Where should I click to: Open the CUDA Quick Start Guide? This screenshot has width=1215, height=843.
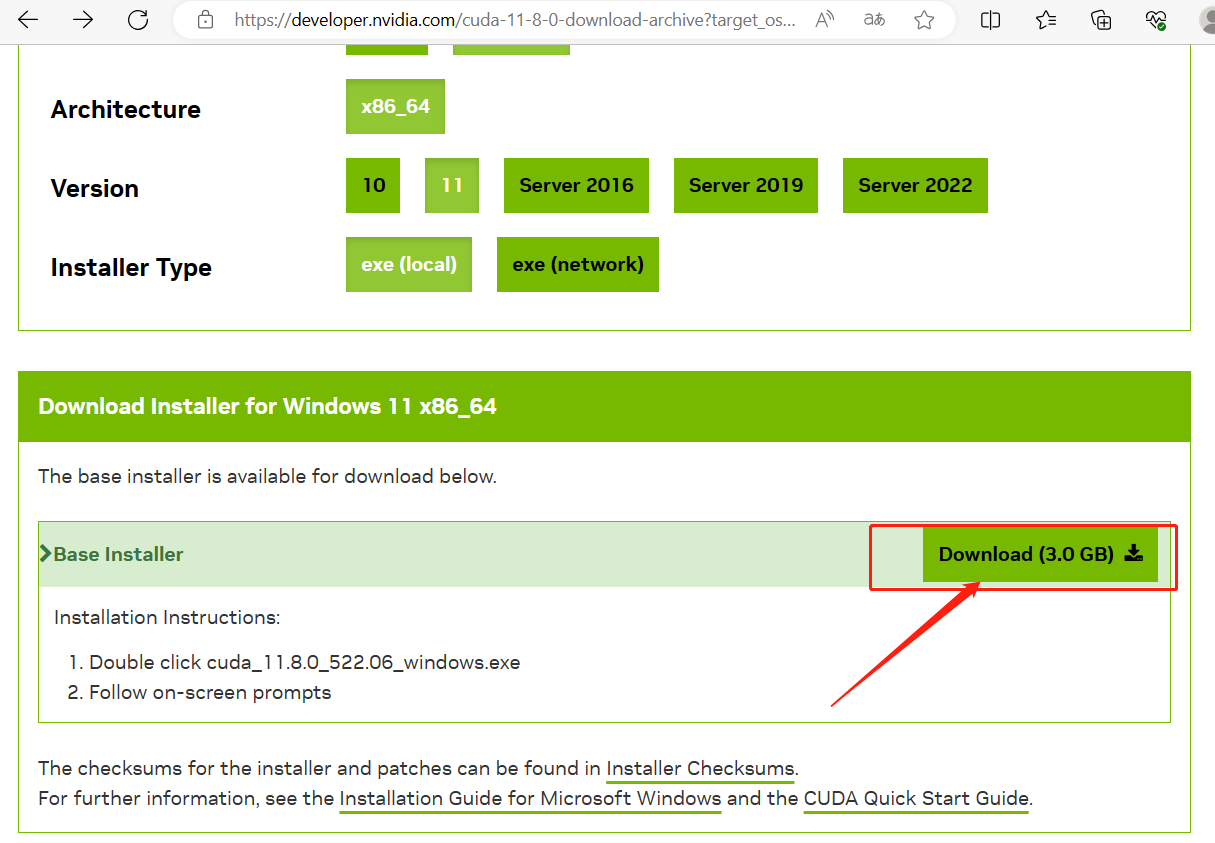click(x=916, y=799)
